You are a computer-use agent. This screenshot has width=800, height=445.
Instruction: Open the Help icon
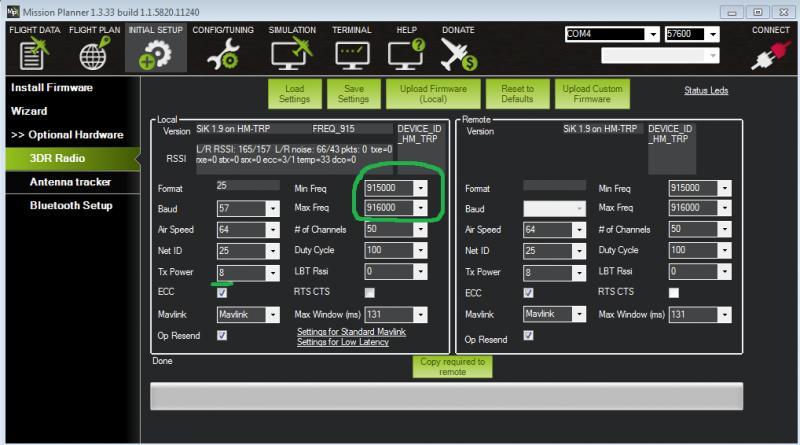pos(405,54)
